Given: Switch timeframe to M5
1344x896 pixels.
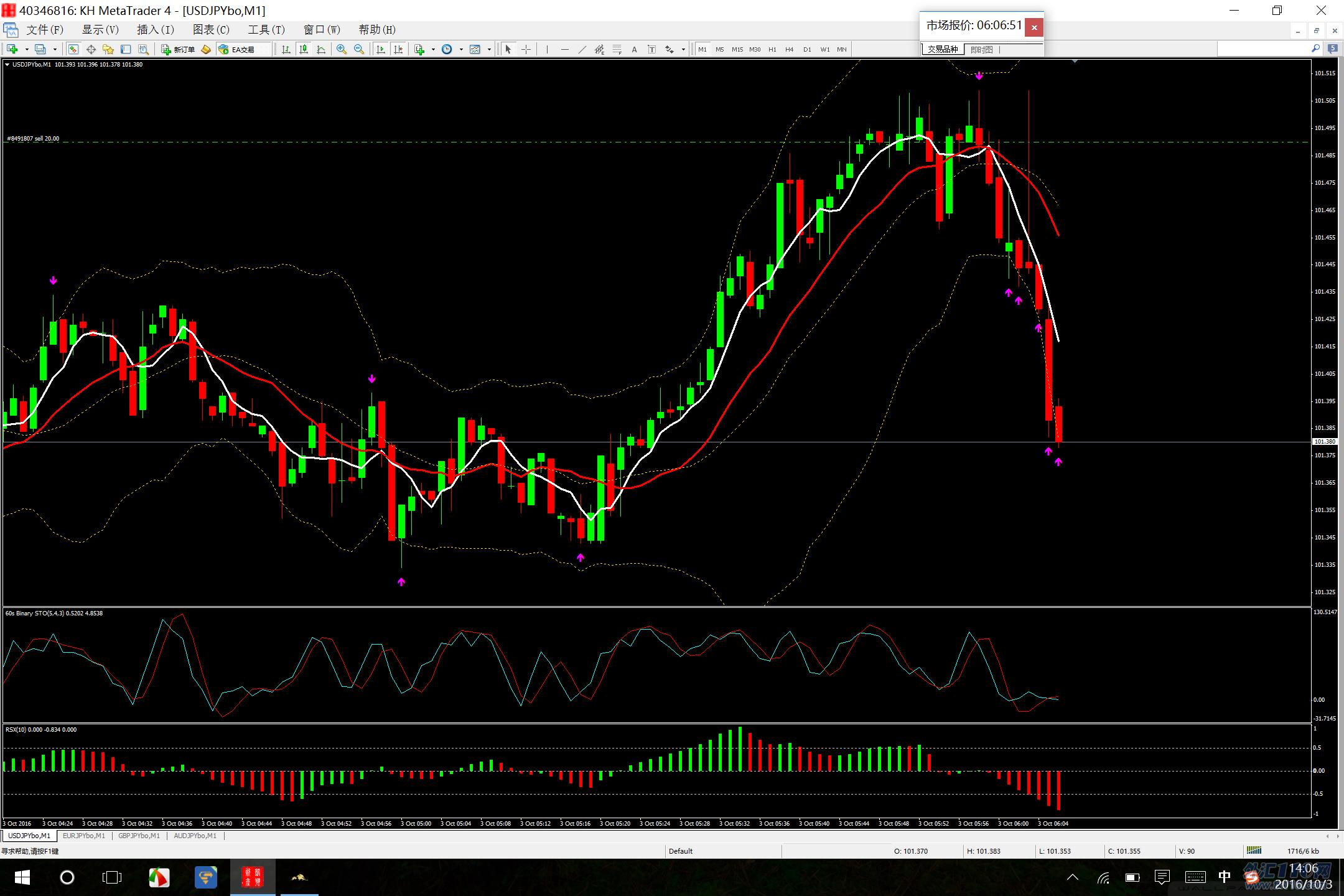Looking at the screenshot, I should pos(720,49).
